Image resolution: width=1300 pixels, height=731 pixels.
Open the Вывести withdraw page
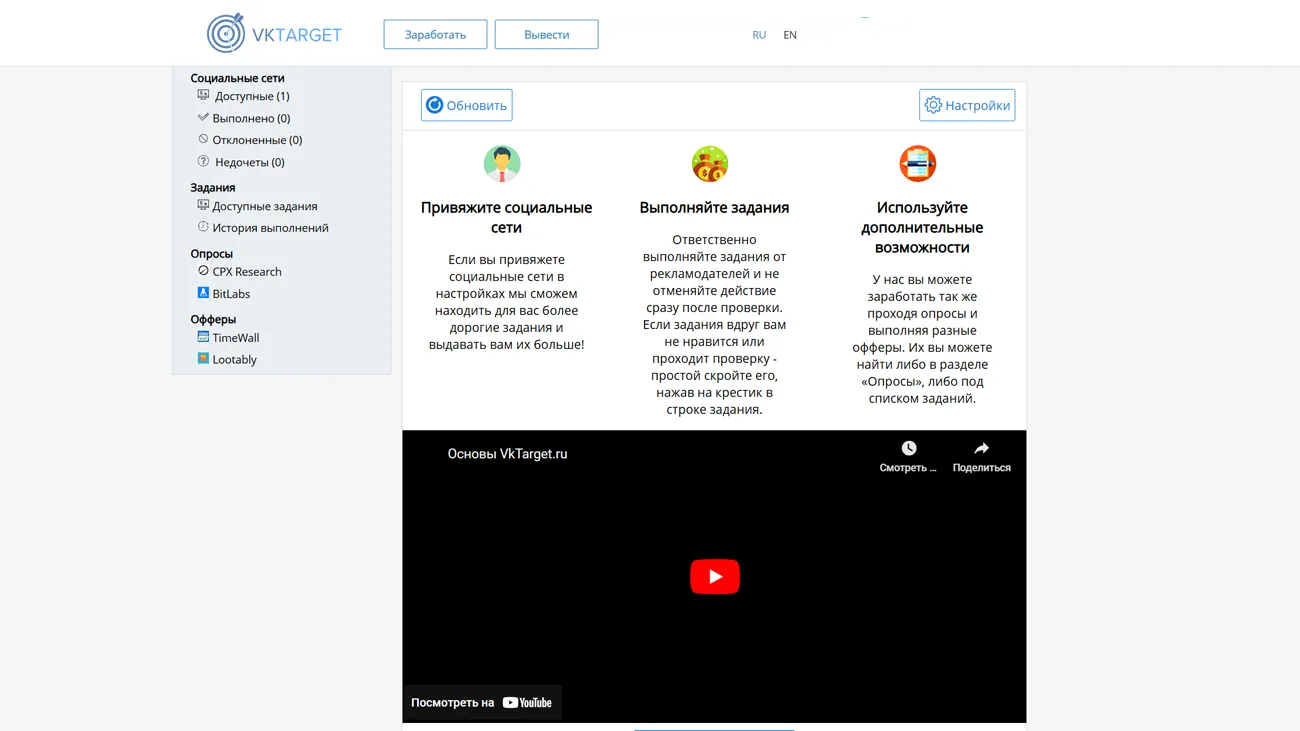tap(546, 34)
